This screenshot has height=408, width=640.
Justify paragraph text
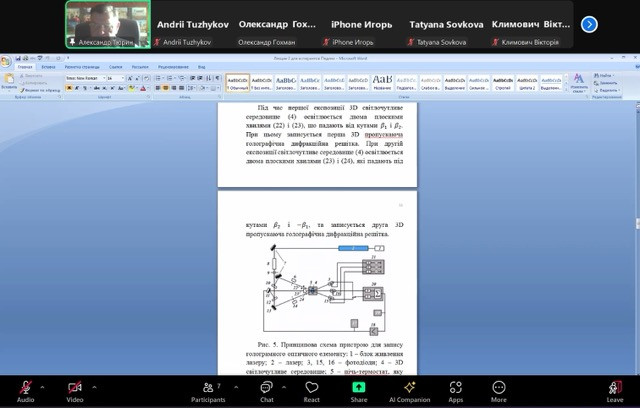coord(181,88)
